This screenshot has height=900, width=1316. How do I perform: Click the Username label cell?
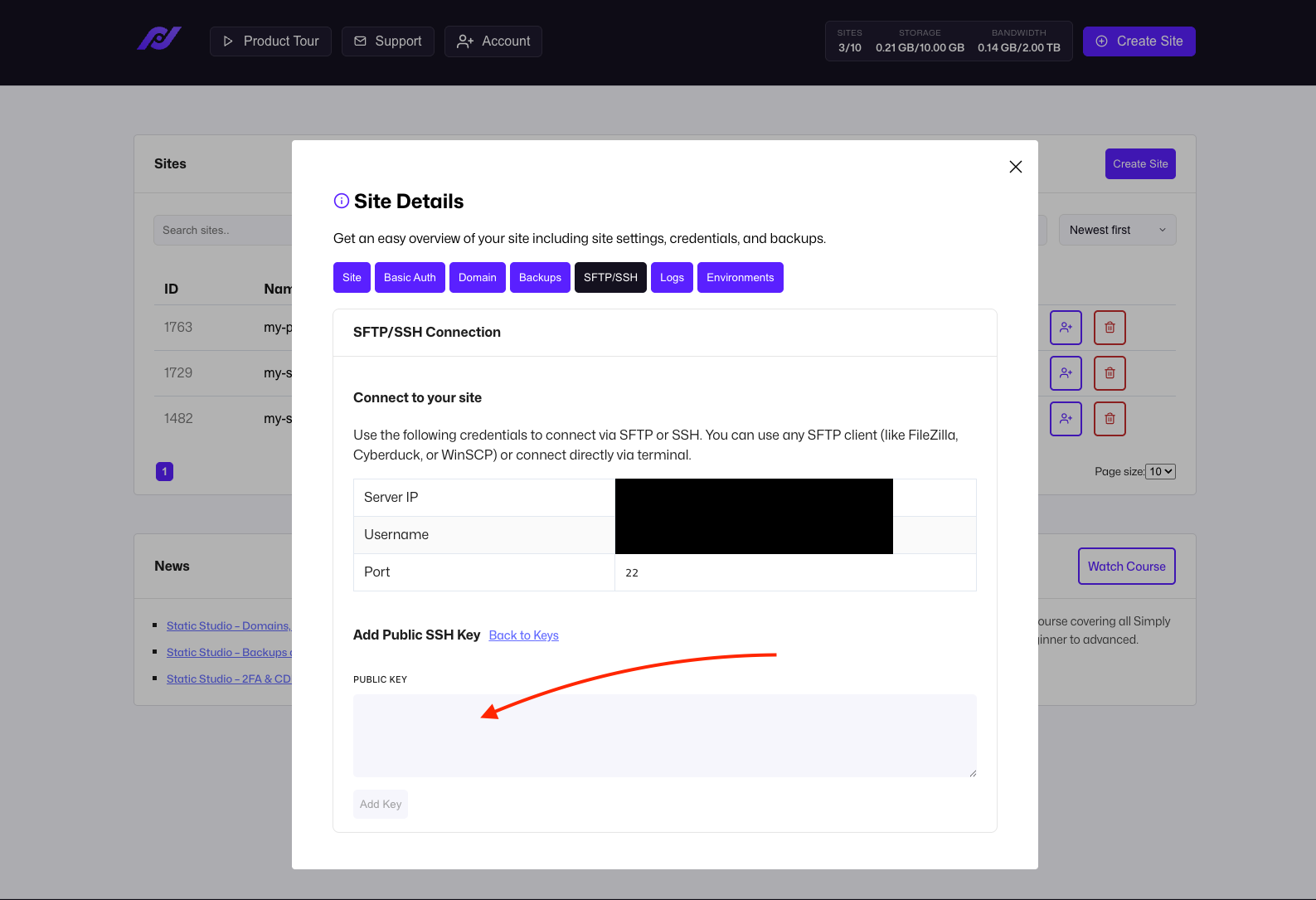pos(484,535)
